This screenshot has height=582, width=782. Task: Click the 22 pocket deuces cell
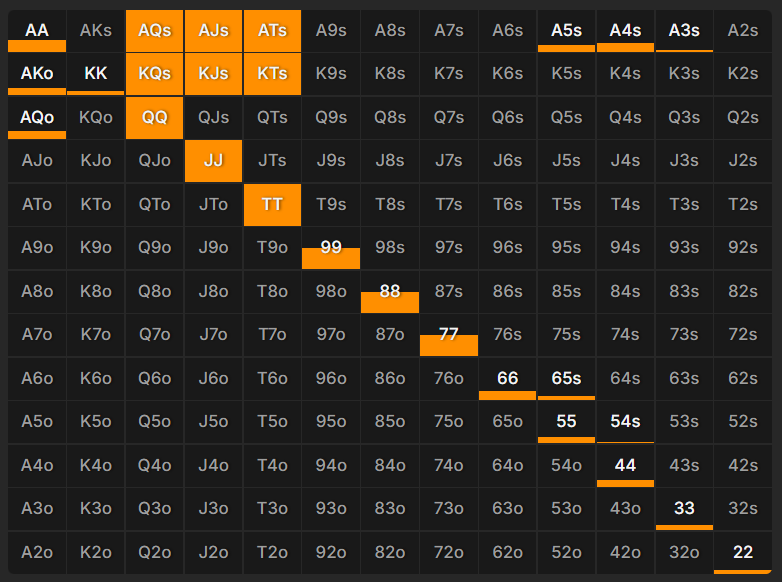[743, 552]
